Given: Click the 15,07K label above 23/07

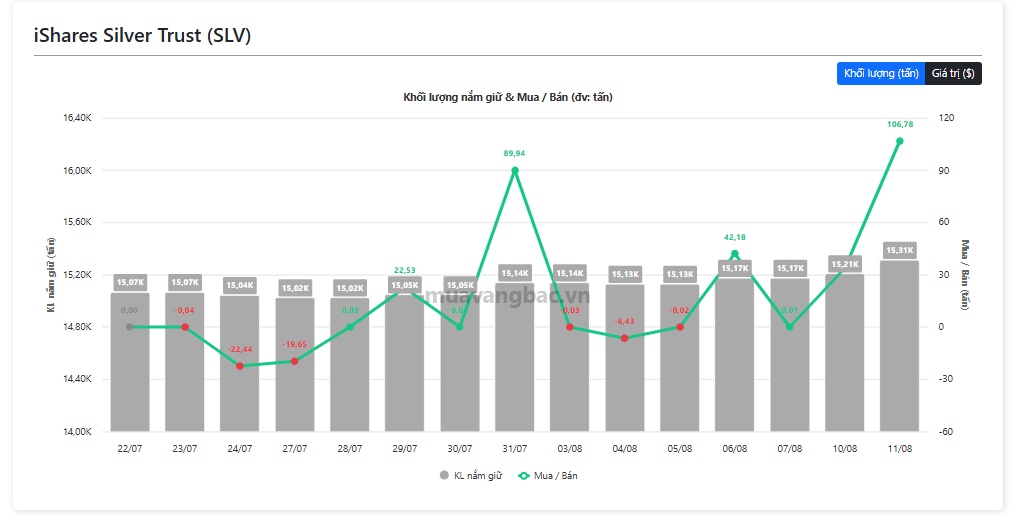Looking at the screenshot, I should (185, 282).
